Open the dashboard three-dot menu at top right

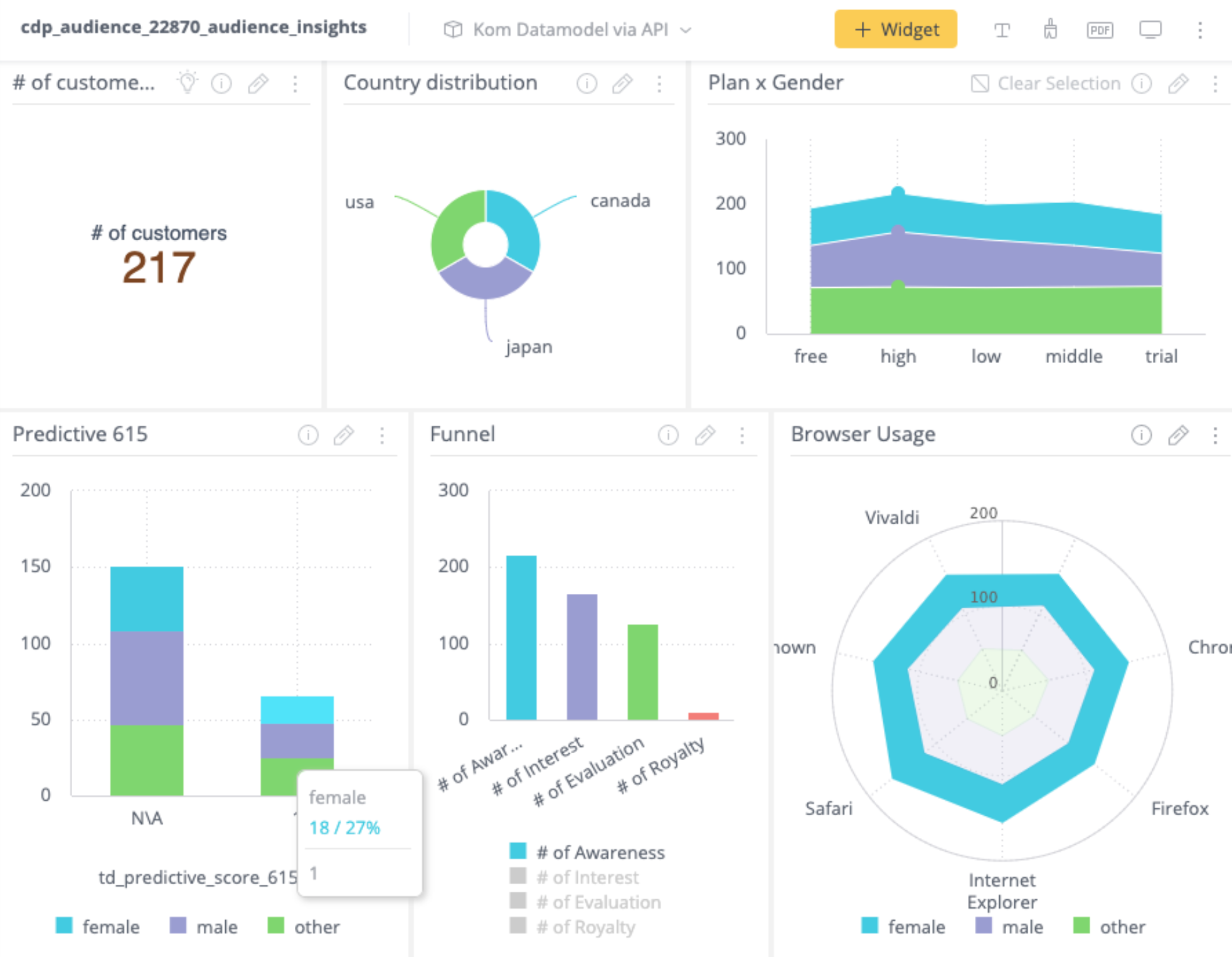[x=1199, y=29]
